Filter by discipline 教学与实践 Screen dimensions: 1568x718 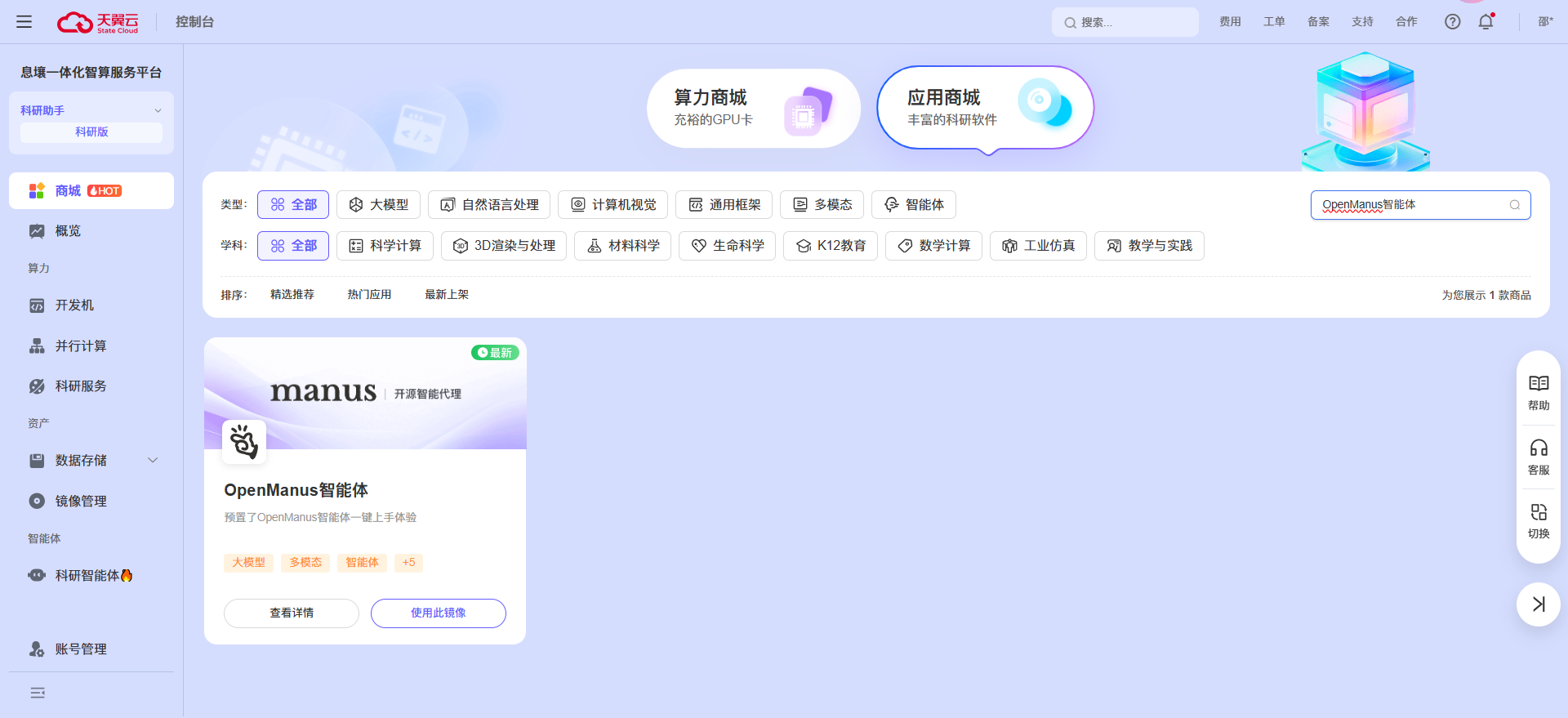1149,246
